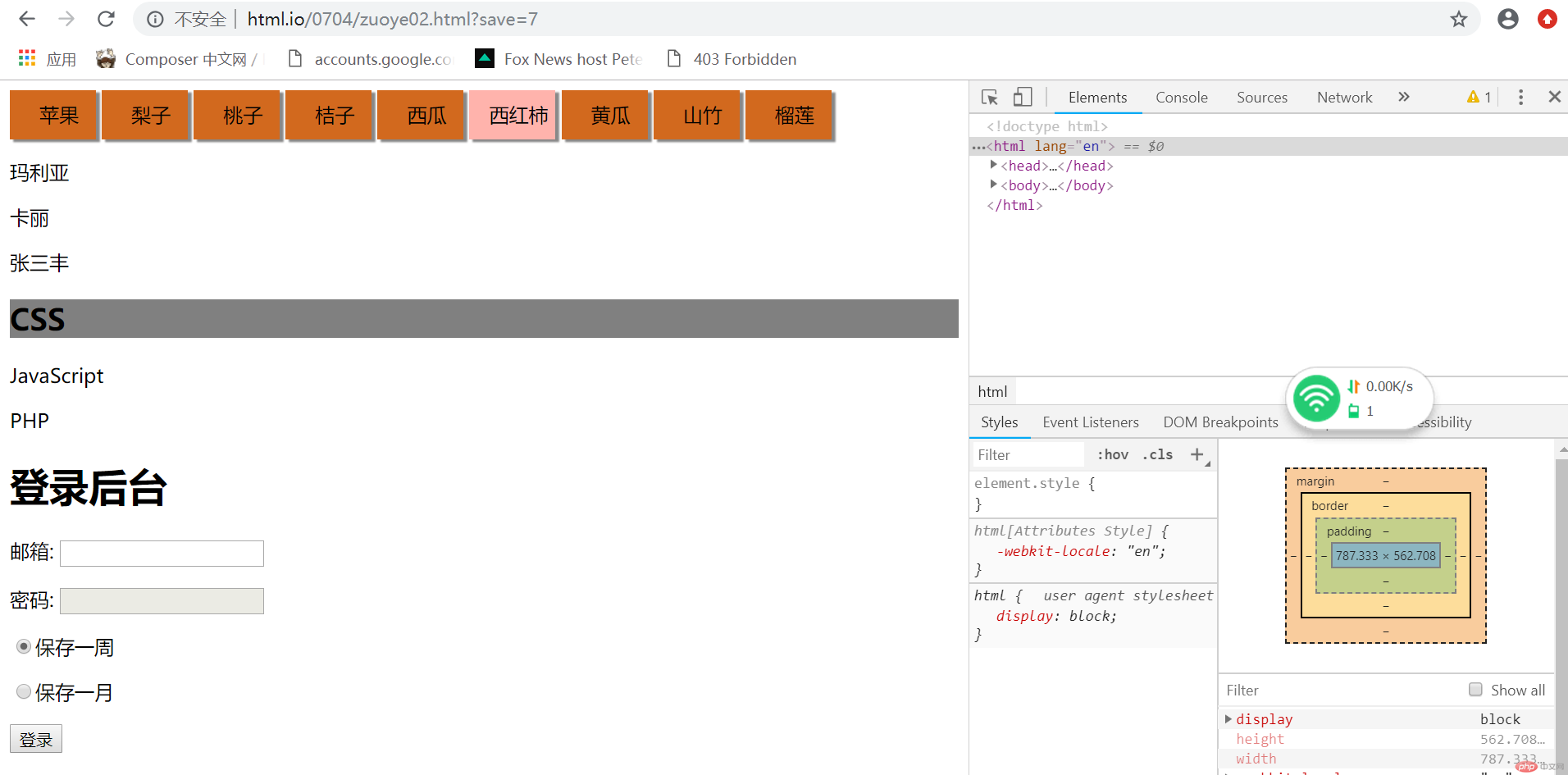Submit with the 登录 button

[36, 739]
